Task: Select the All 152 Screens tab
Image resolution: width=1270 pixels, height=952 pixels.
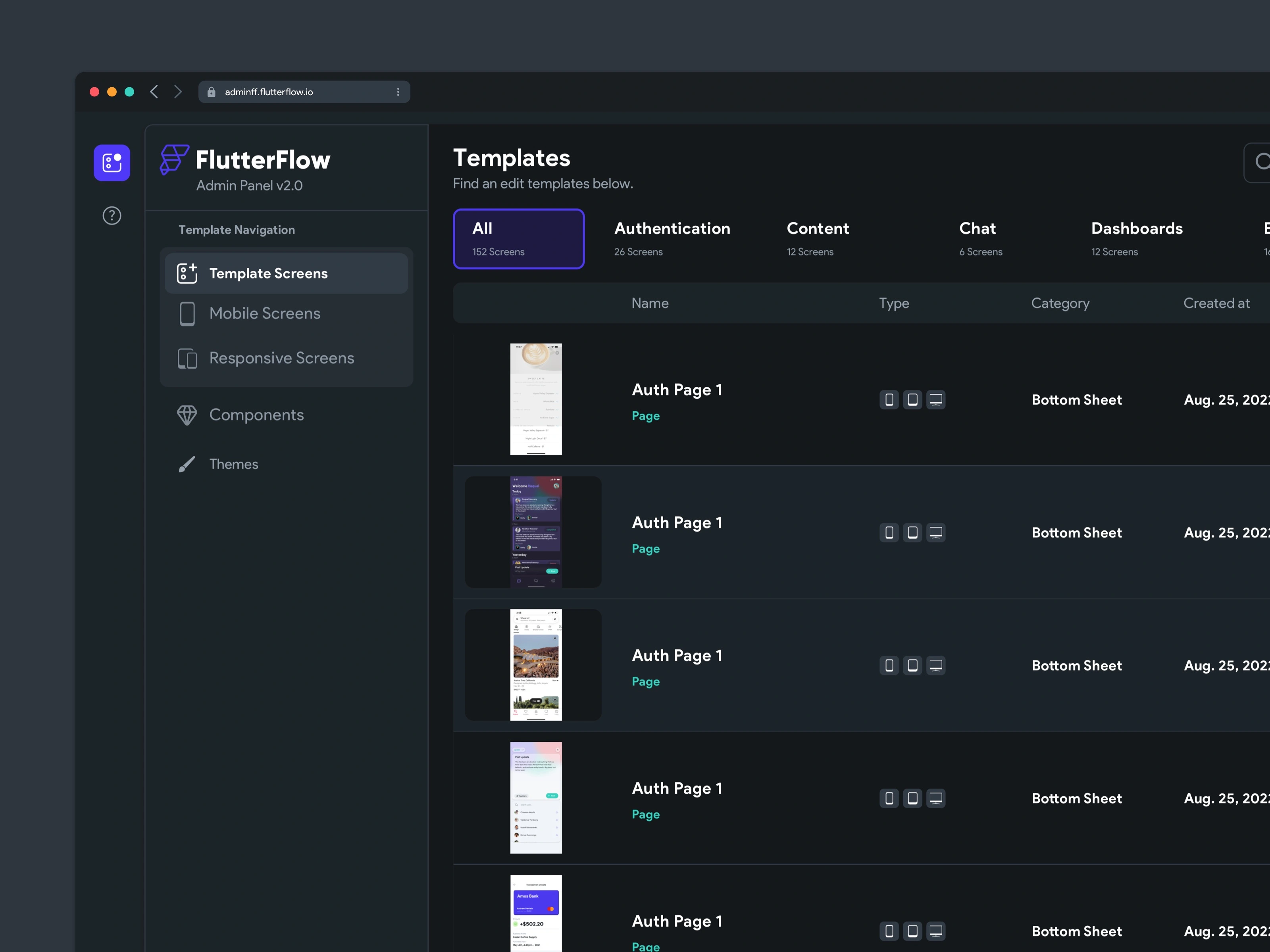Action: (518, 239)
